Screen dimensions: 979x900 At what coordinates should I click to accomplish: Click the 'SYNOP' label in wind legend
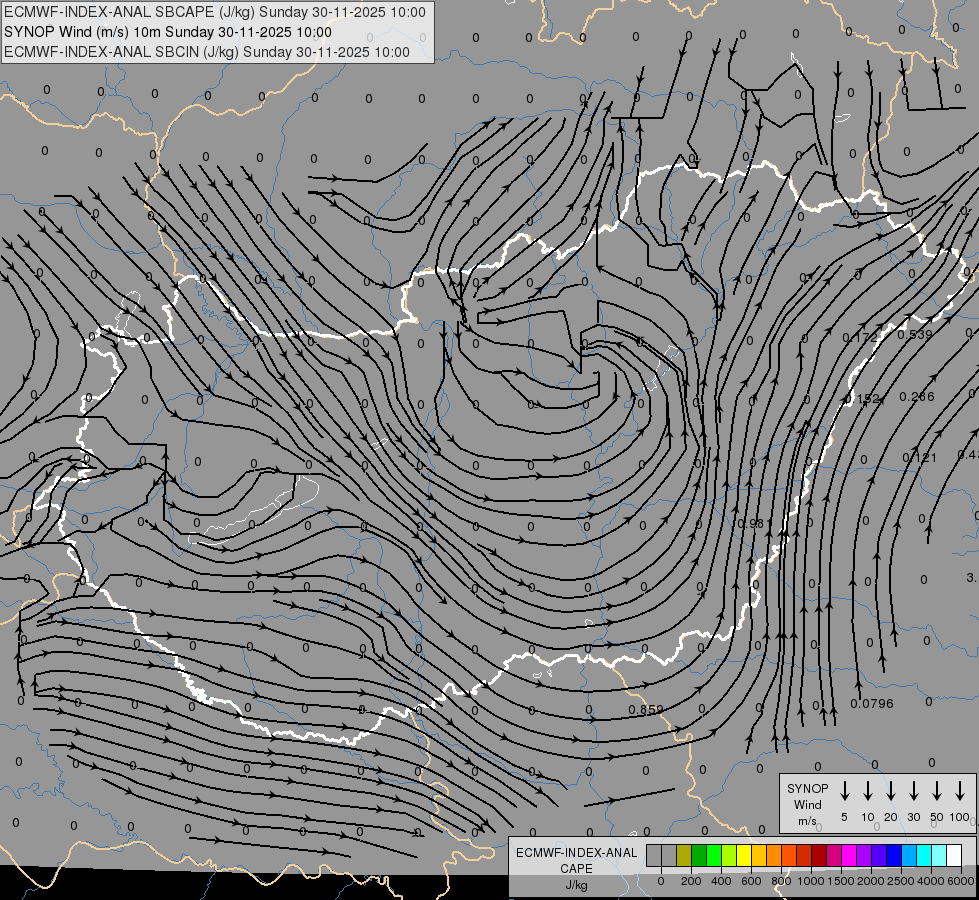pos(807,788)
